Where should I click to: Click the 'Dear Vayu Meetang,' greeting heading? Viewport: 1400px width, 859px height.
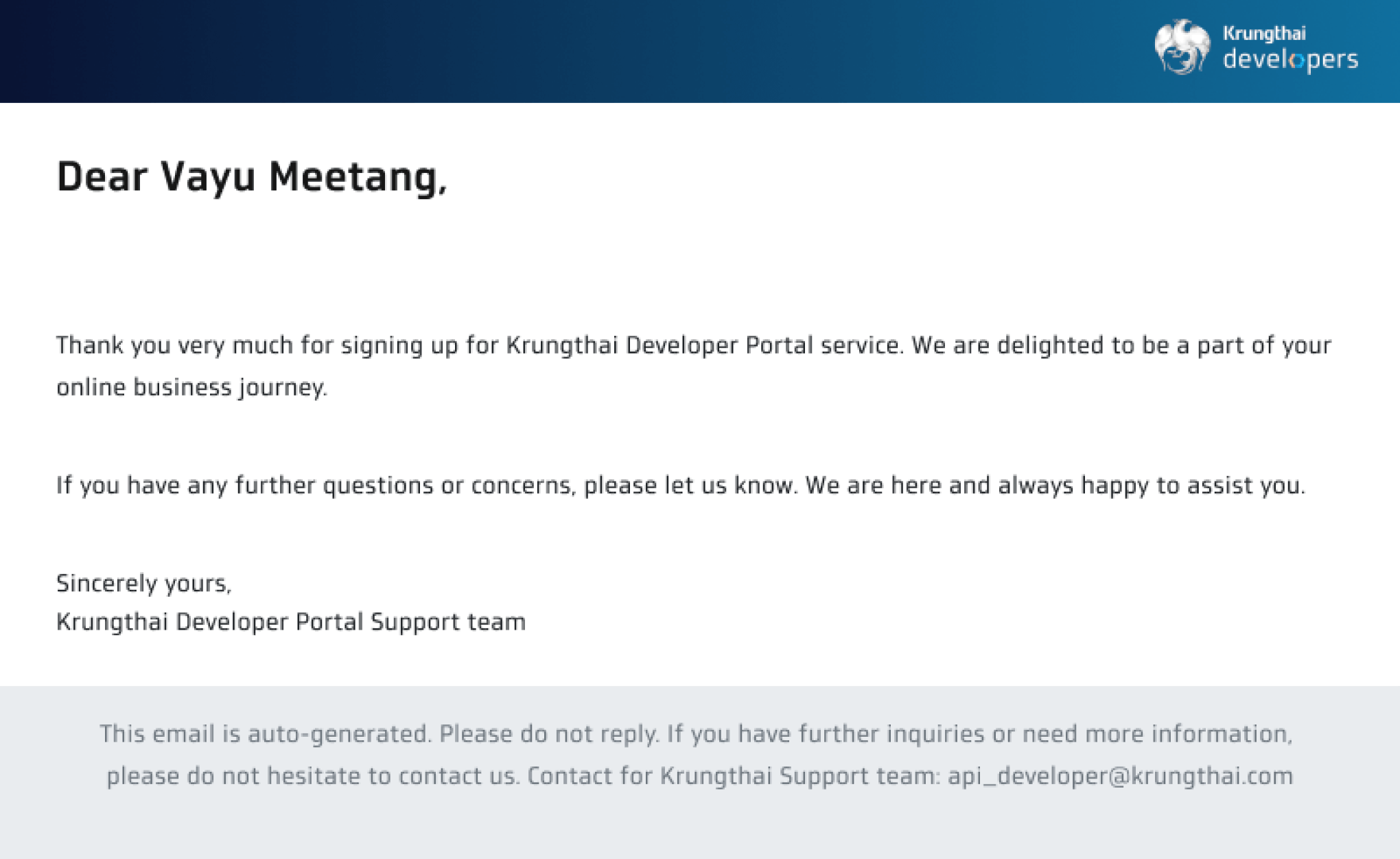point(251,176)
